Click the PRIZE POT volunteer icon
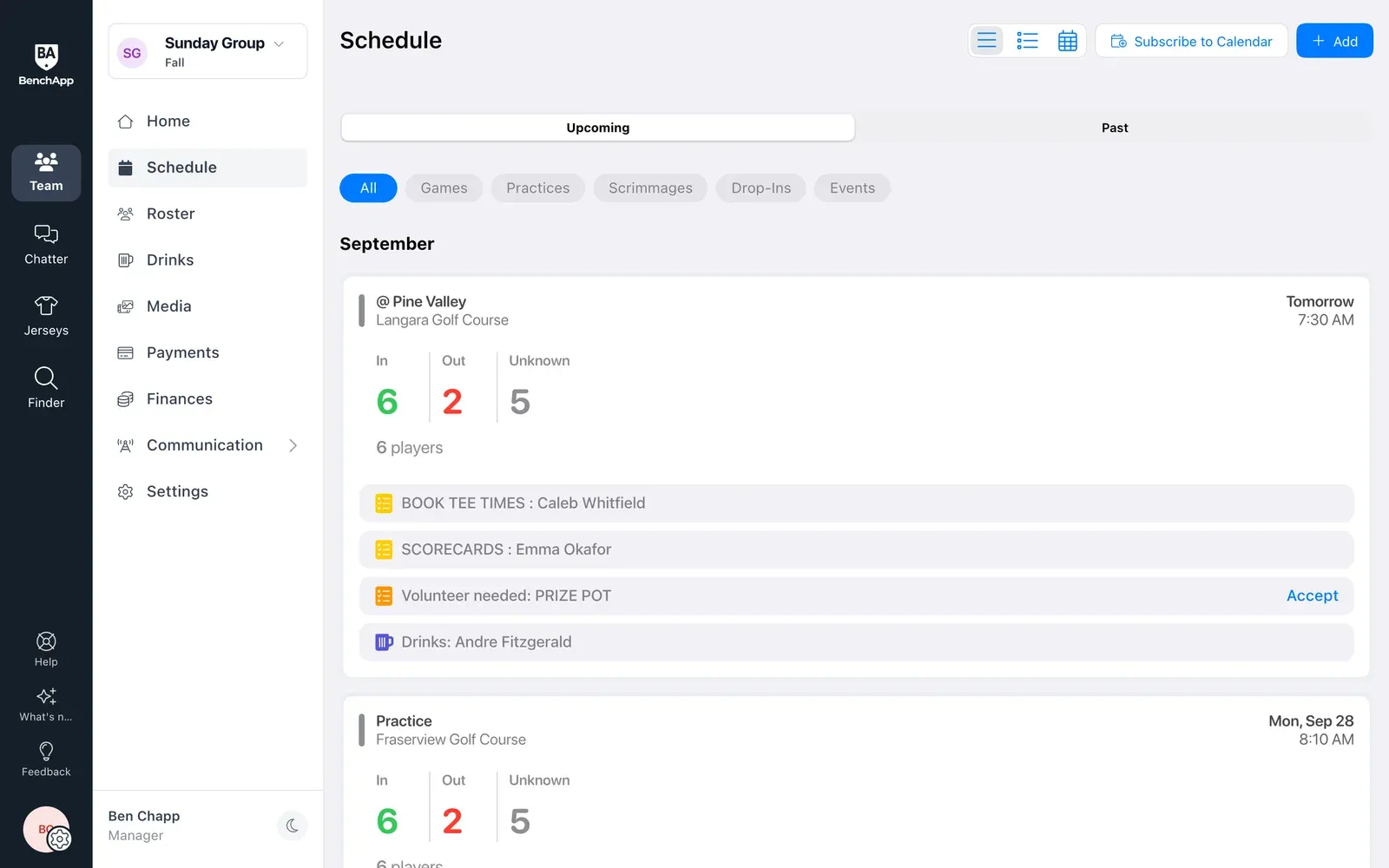Screen dimensions: 1389x868 384,596
